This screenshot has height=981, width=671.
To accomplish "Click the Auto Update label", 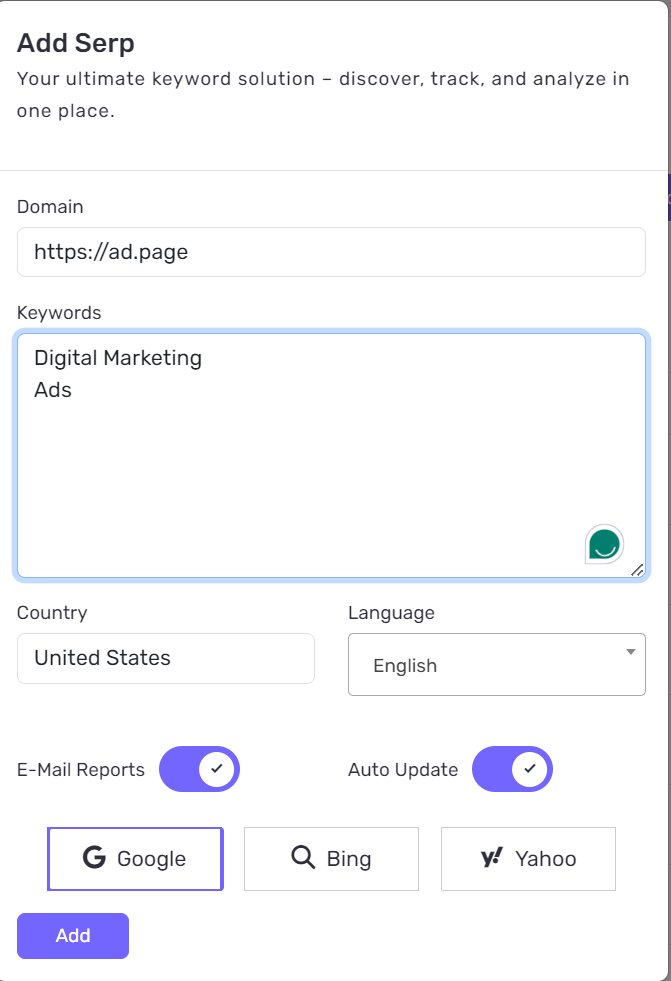I will [x=403, y=770].
